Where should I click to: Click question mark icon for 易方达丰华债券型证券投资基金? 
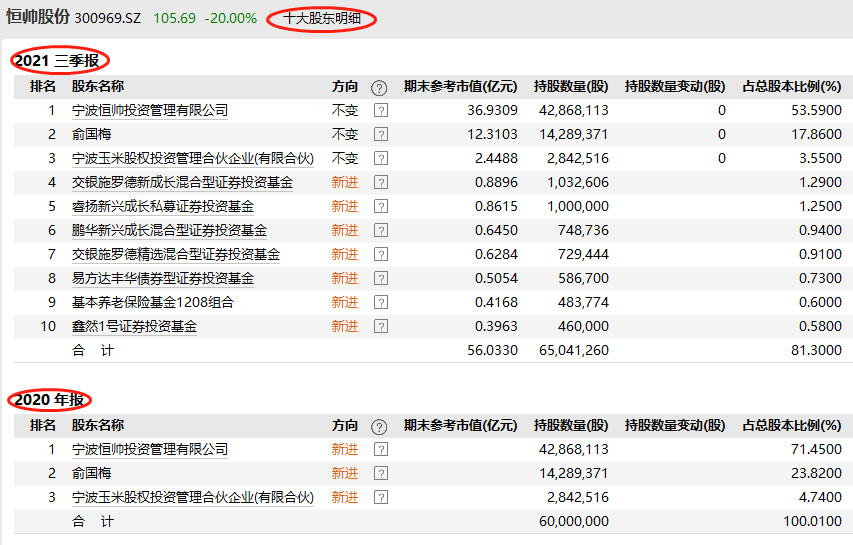pos(381,278)
